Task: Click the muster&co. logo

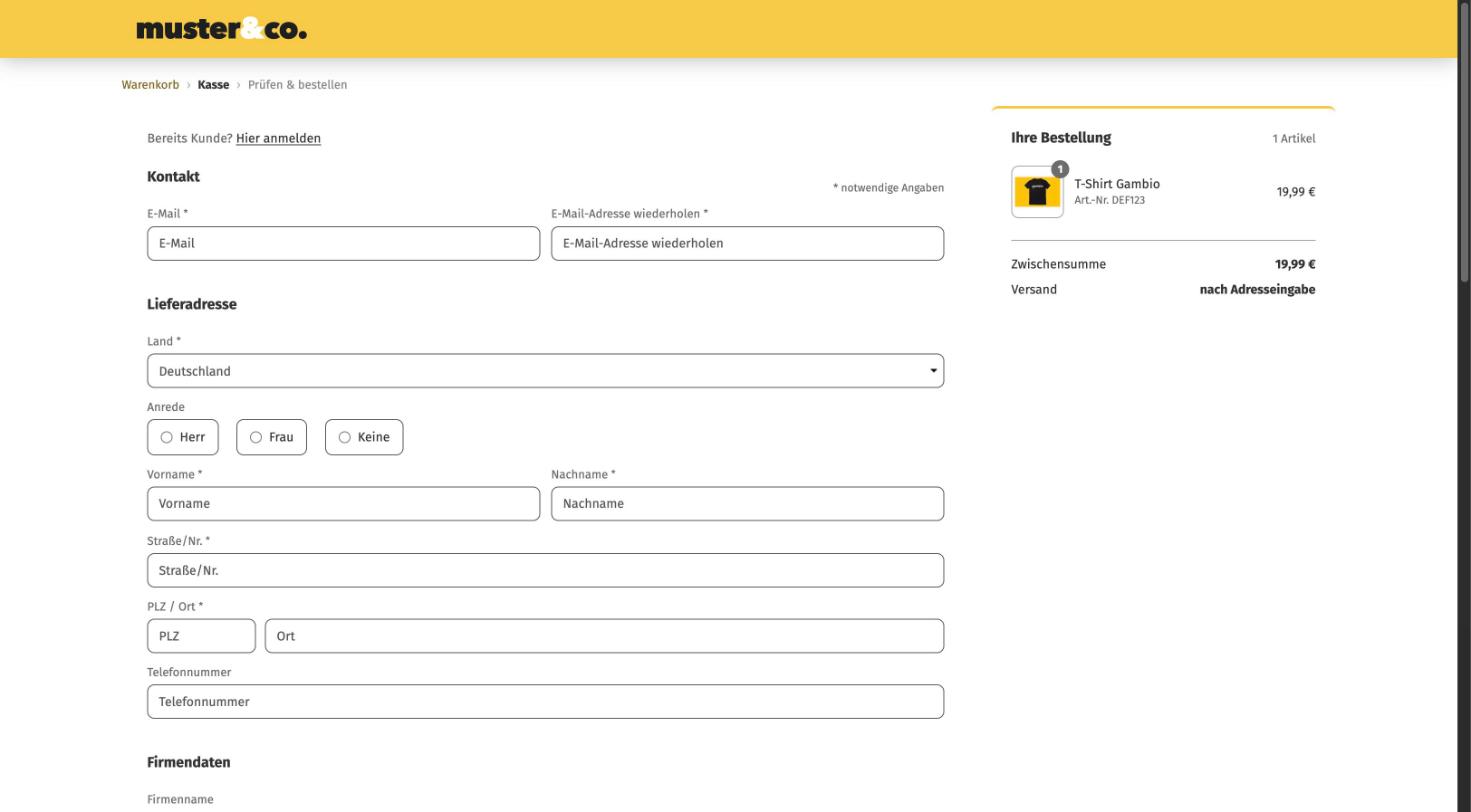Action: (221, 29)
